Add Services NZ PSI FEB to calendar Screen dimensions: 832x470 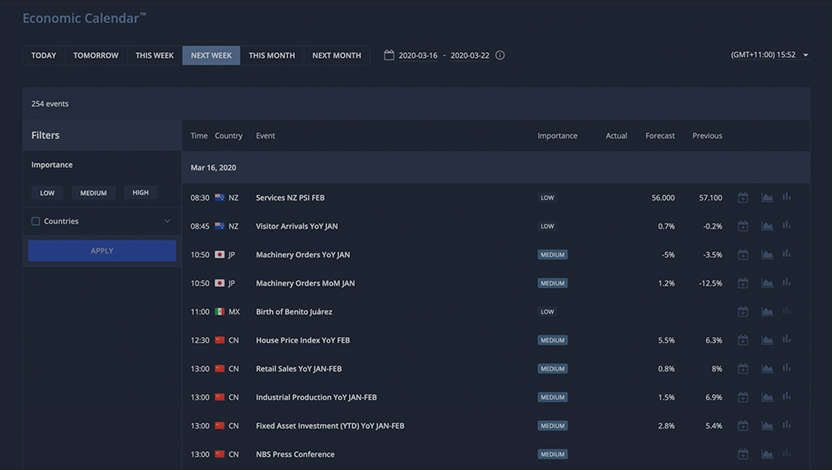click(x=743, y=197)
